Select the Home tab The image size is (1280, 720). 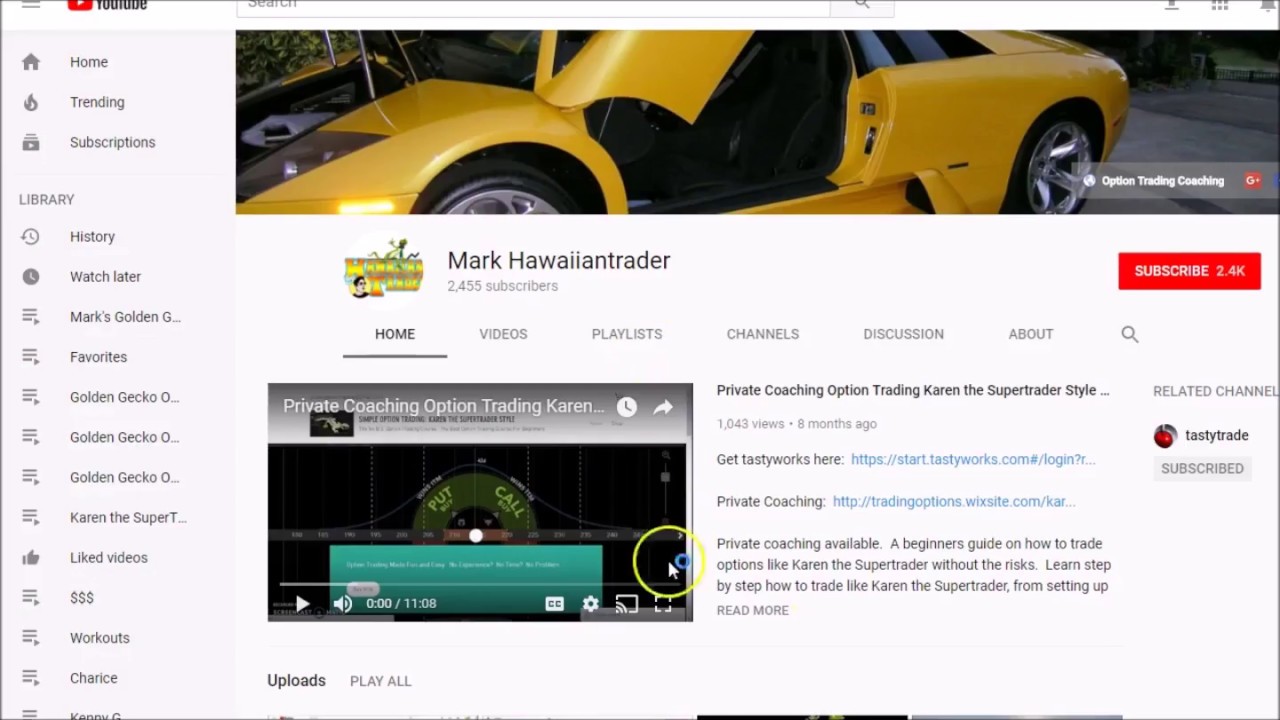point(395,334)
